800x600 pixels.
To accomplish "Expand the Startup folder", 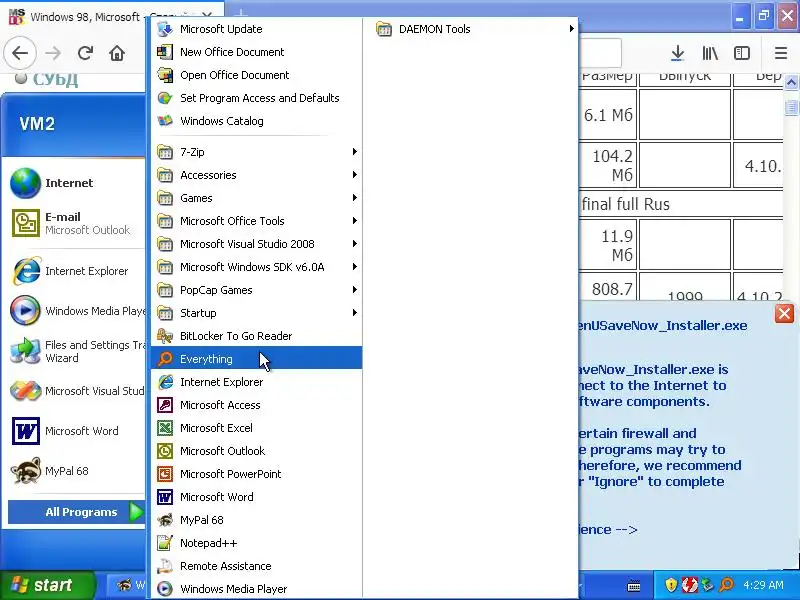I will [257, 312].
